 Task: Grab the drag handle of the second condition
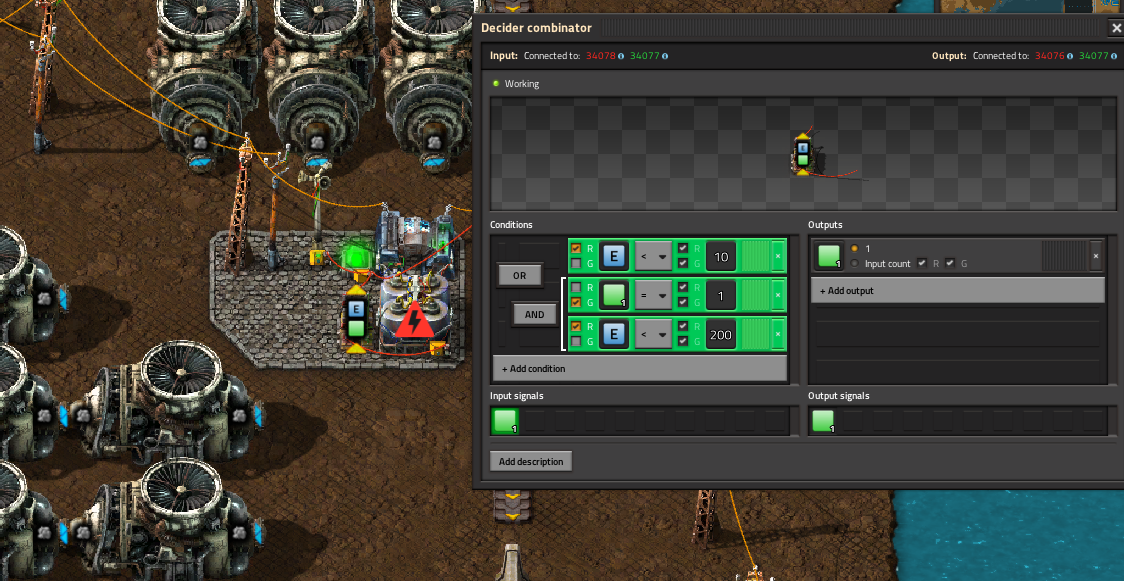point(755,294)
